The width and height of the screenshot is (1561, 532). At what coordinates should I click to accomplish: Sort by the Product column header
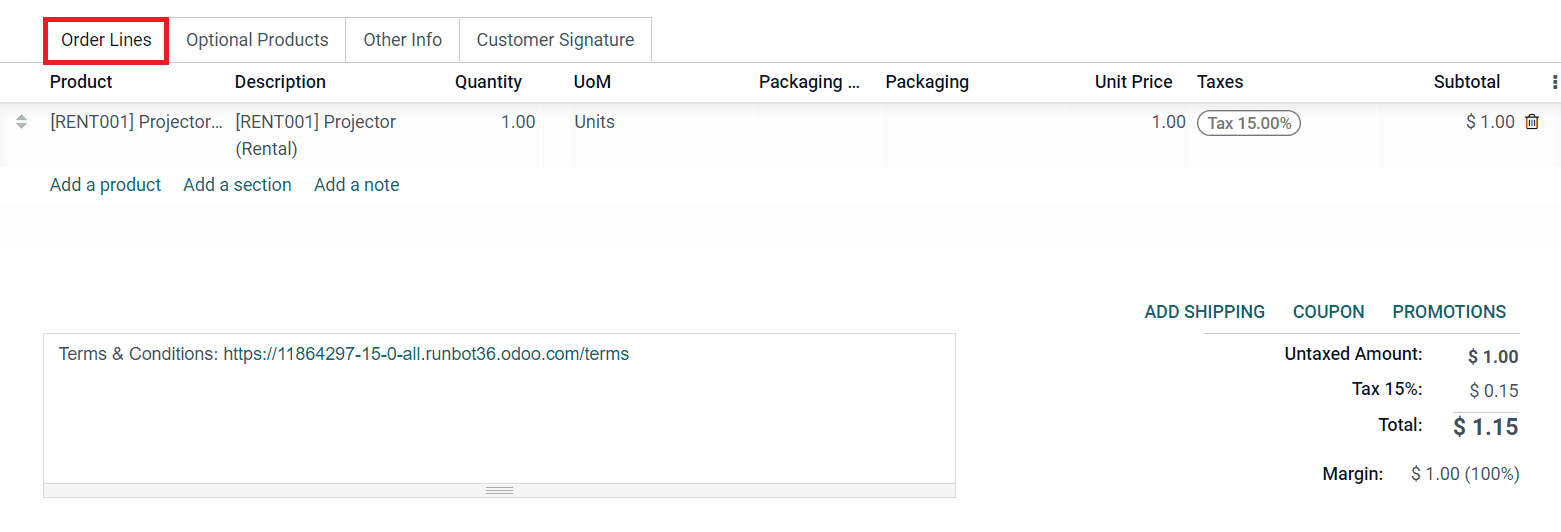pos(81,82)
